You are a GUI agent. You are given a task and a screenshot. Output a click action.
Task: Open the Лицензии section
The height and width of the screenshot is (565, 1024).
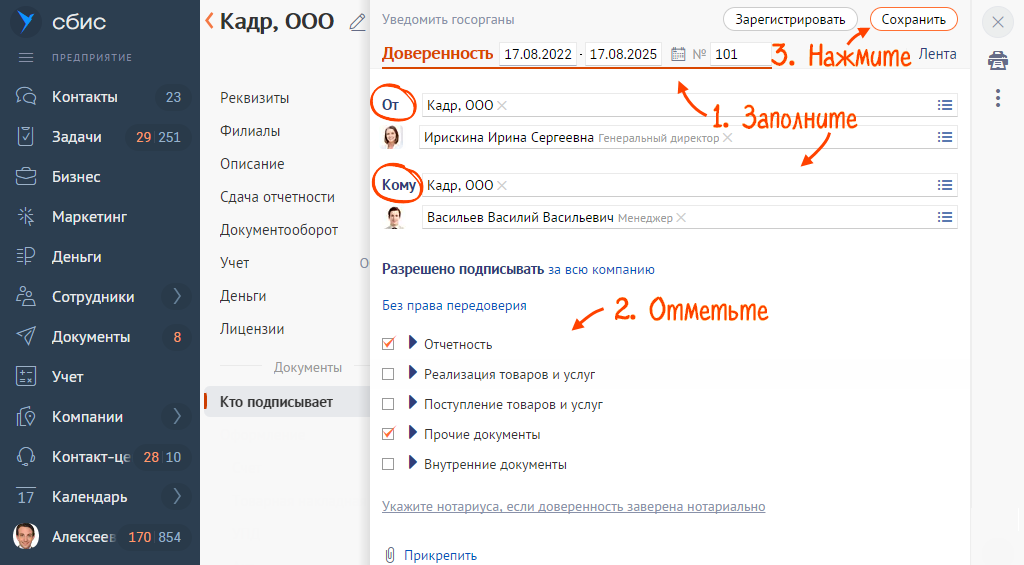point(252,329)
